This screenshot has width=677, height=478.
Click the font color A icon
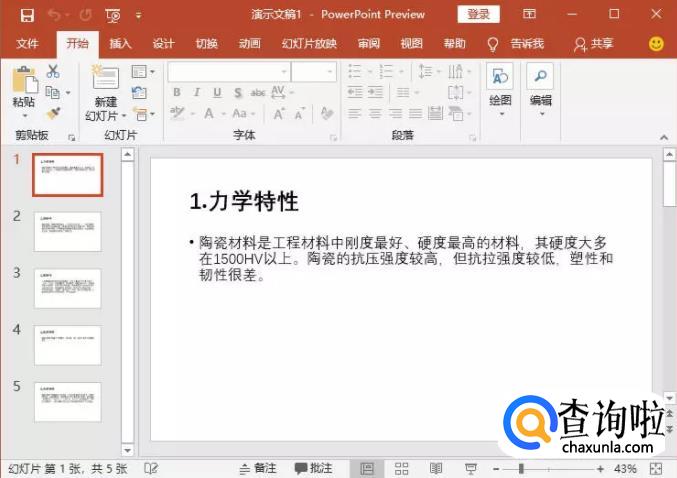point(209,114)
